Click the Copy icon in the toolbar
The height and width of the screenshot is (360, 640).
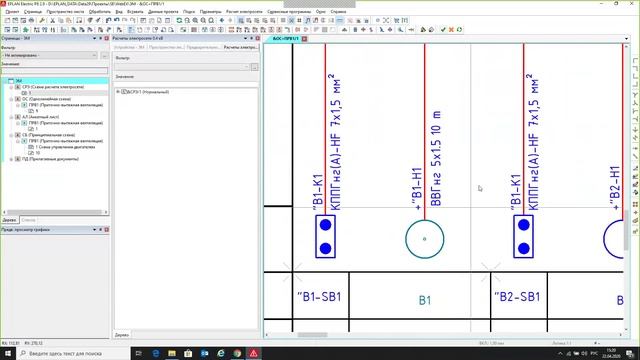point(61,20)
